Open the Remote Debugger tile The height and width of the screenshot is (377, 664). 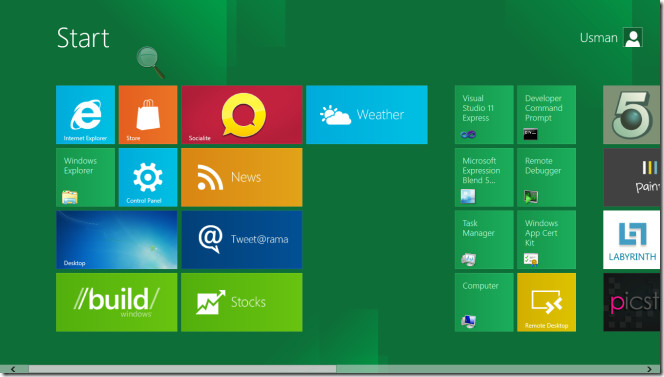(x=546, y=177)
